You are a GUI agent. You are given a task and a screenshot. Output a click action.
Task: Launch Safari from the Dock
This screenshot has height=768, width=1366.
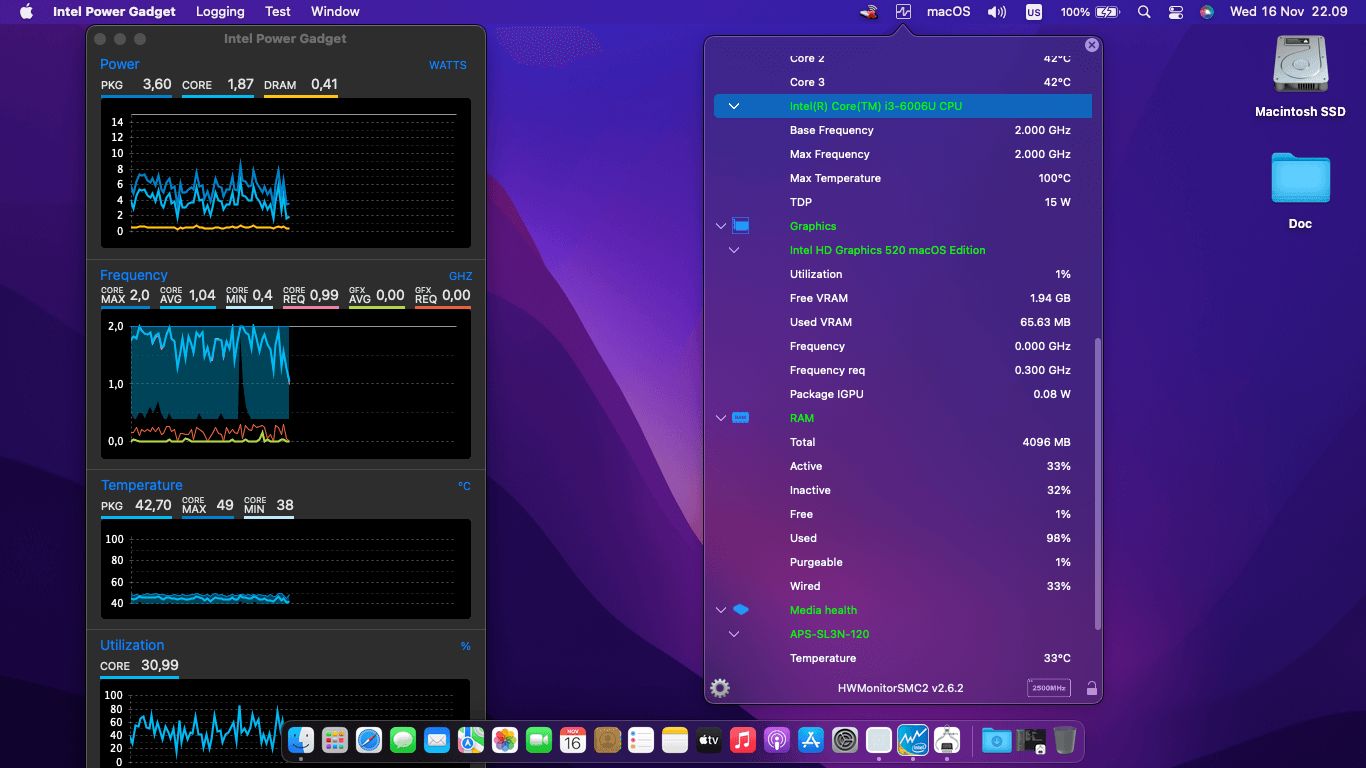click(x=369, y=740)
